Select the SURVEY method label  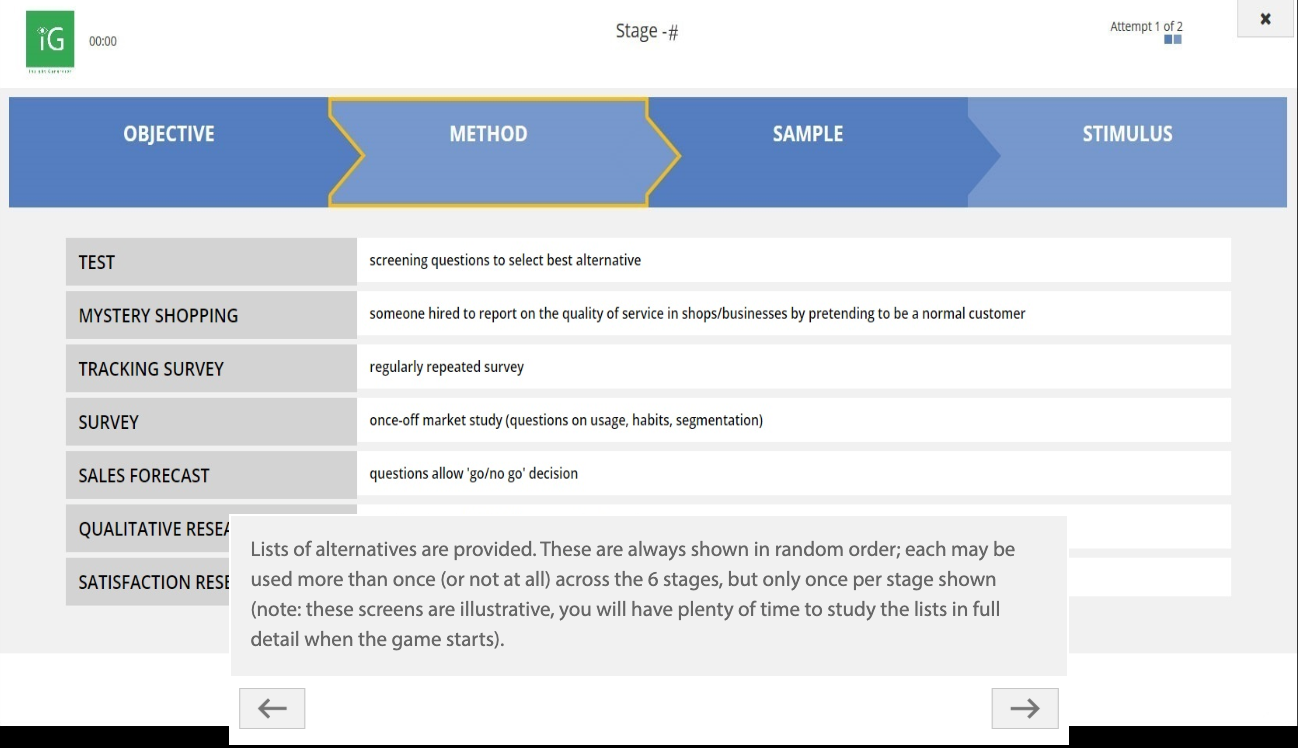(x=109, y=422)
